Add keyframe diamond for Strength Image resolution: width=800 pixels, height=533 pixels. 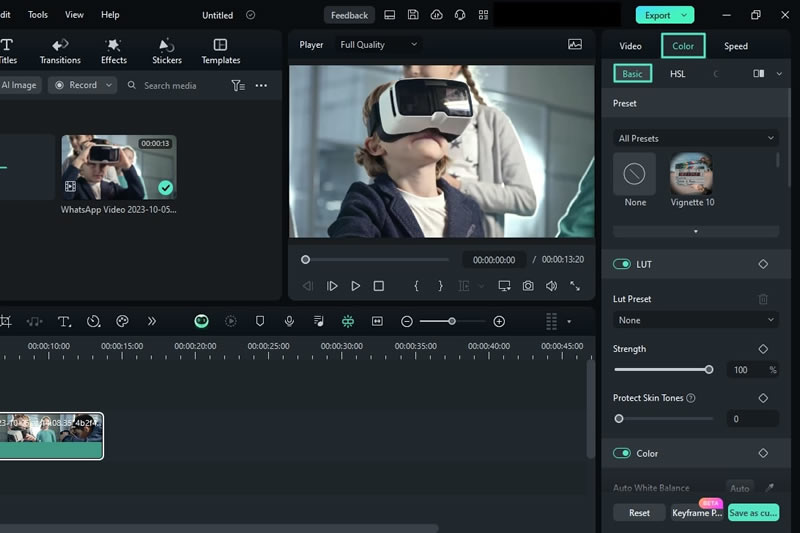[763, 349]
